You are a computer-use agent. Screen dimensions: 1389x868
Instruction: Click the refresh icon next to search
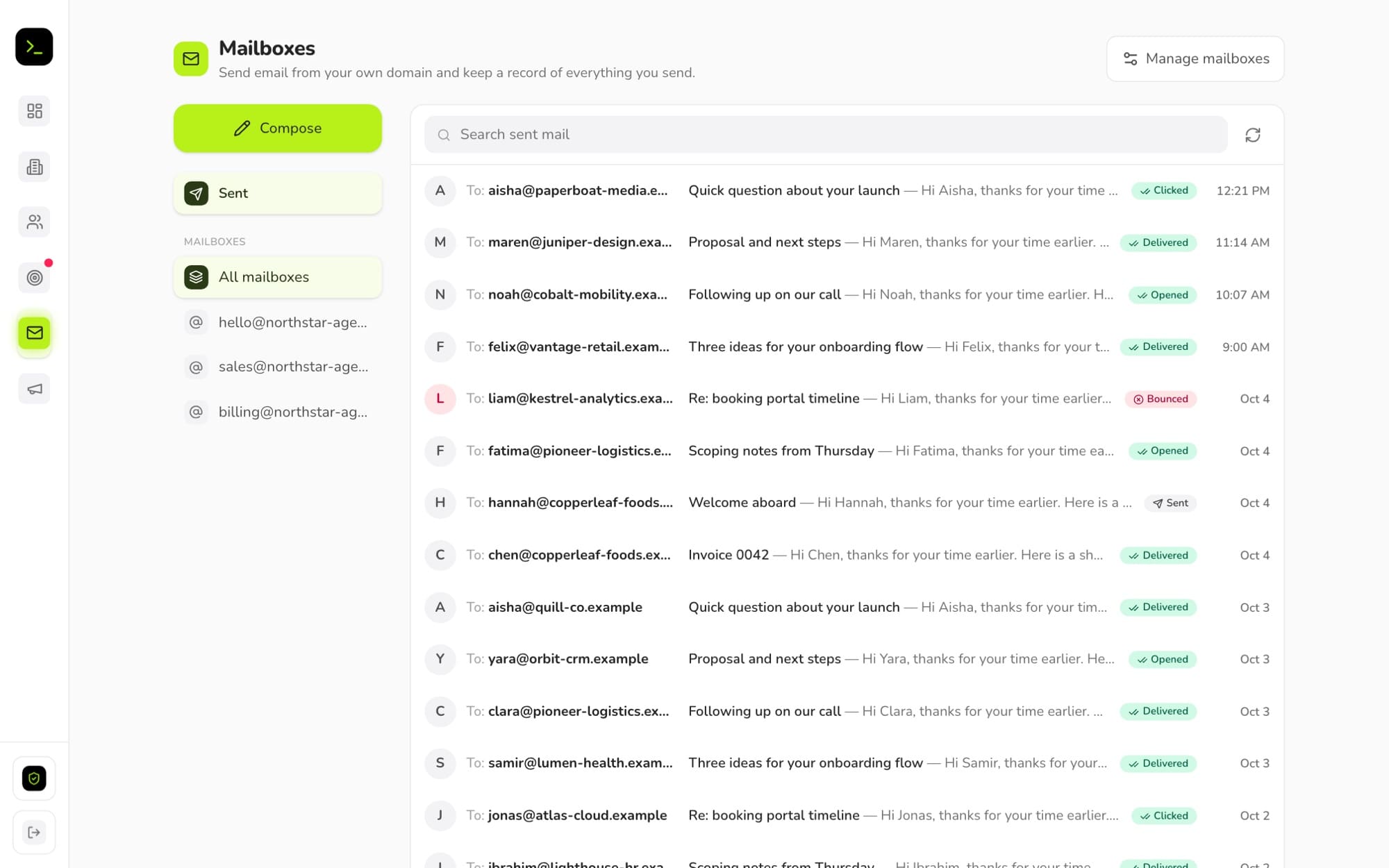click(x=1253, y=135)
